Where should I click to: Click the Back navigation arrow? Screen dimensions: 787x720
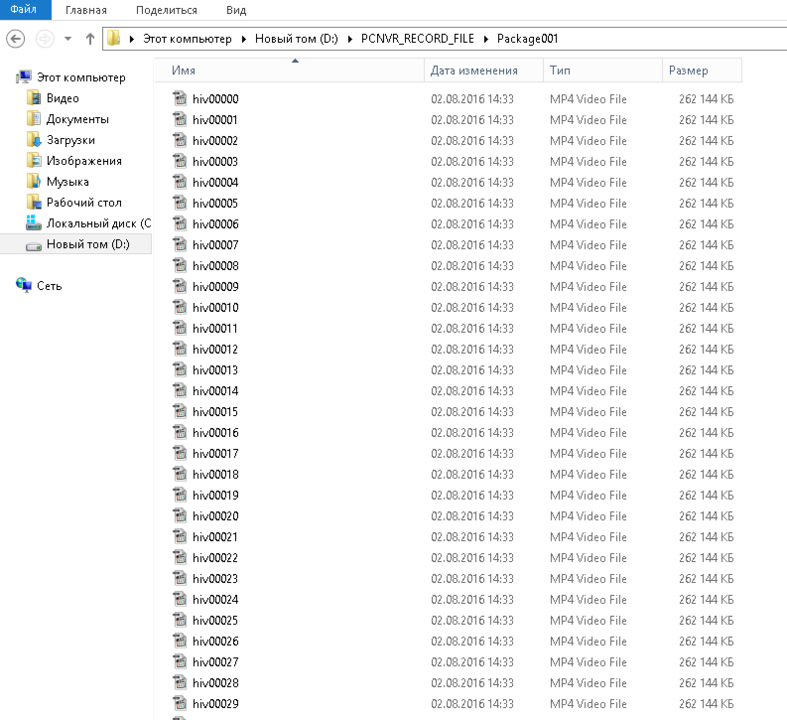[16, 39]
